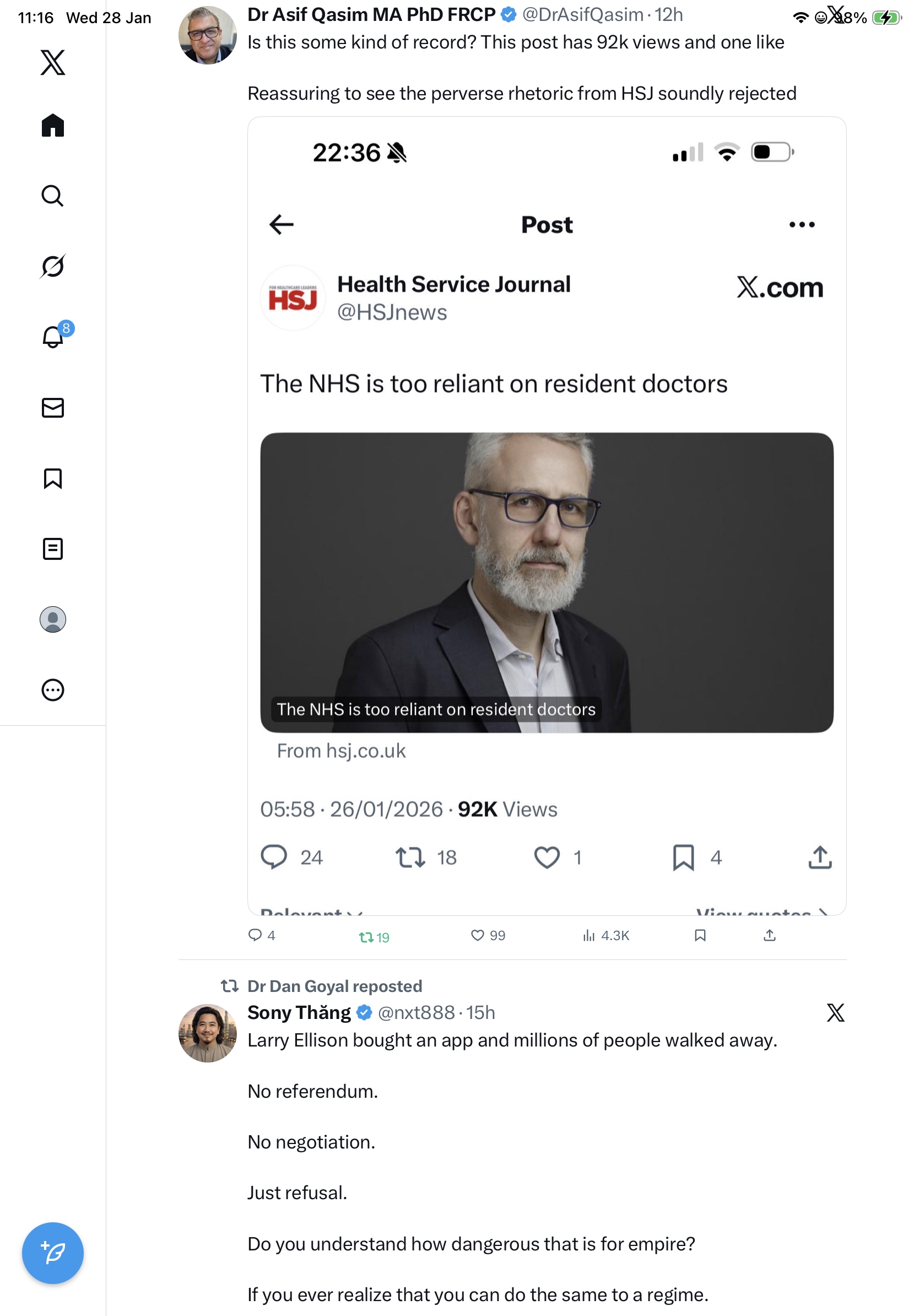Like Dr Asif Qasim's post

point(477,935)
